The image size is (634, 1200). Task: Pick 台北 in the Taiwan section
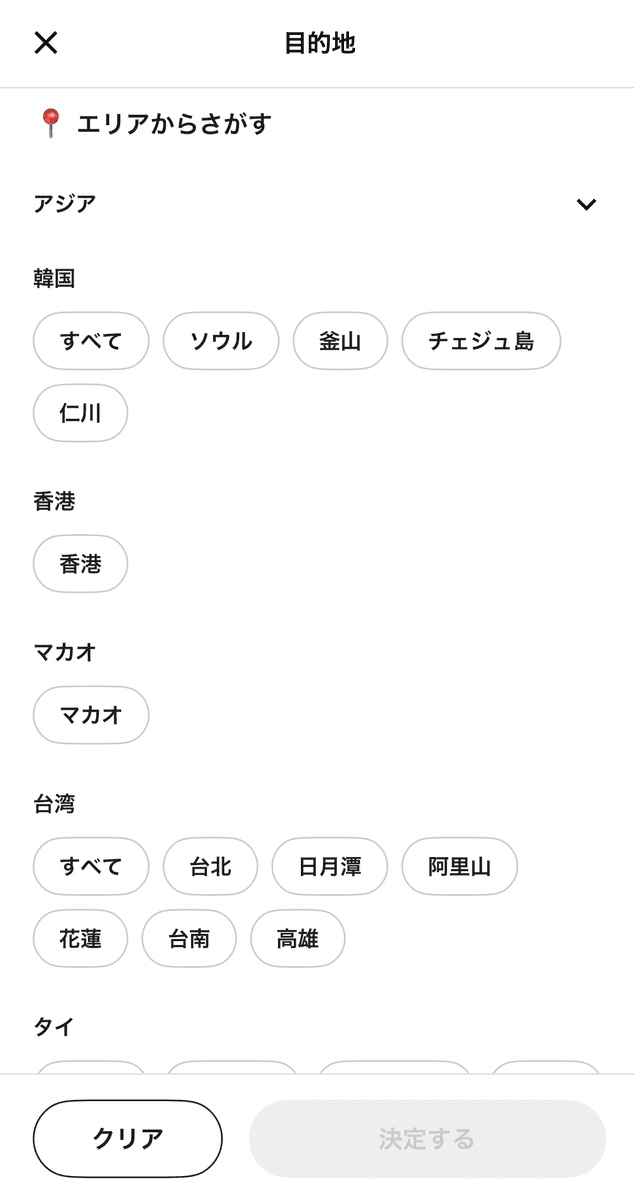[x=210, y=866]
